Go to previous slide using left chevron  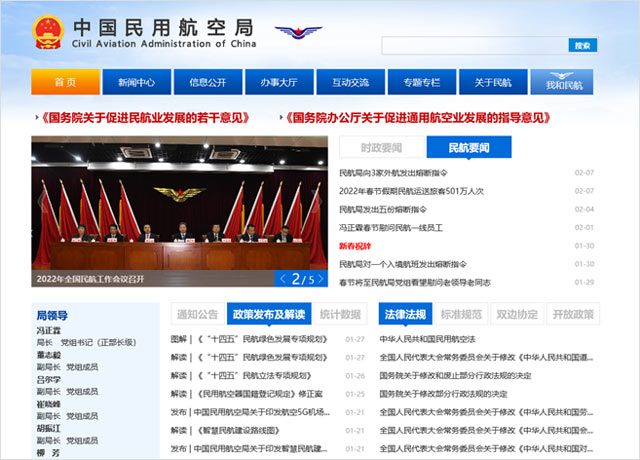point(283,279)
